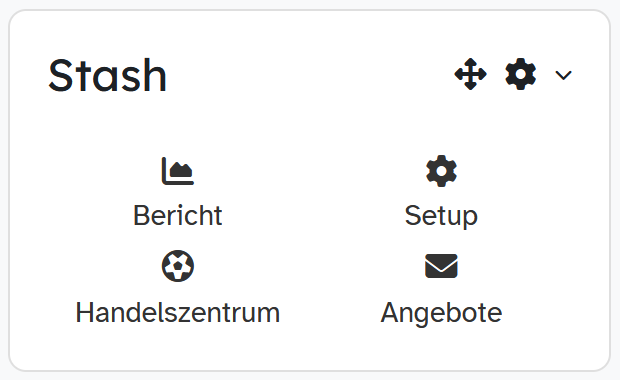View the stash report via chart icon

coord(178,171)
